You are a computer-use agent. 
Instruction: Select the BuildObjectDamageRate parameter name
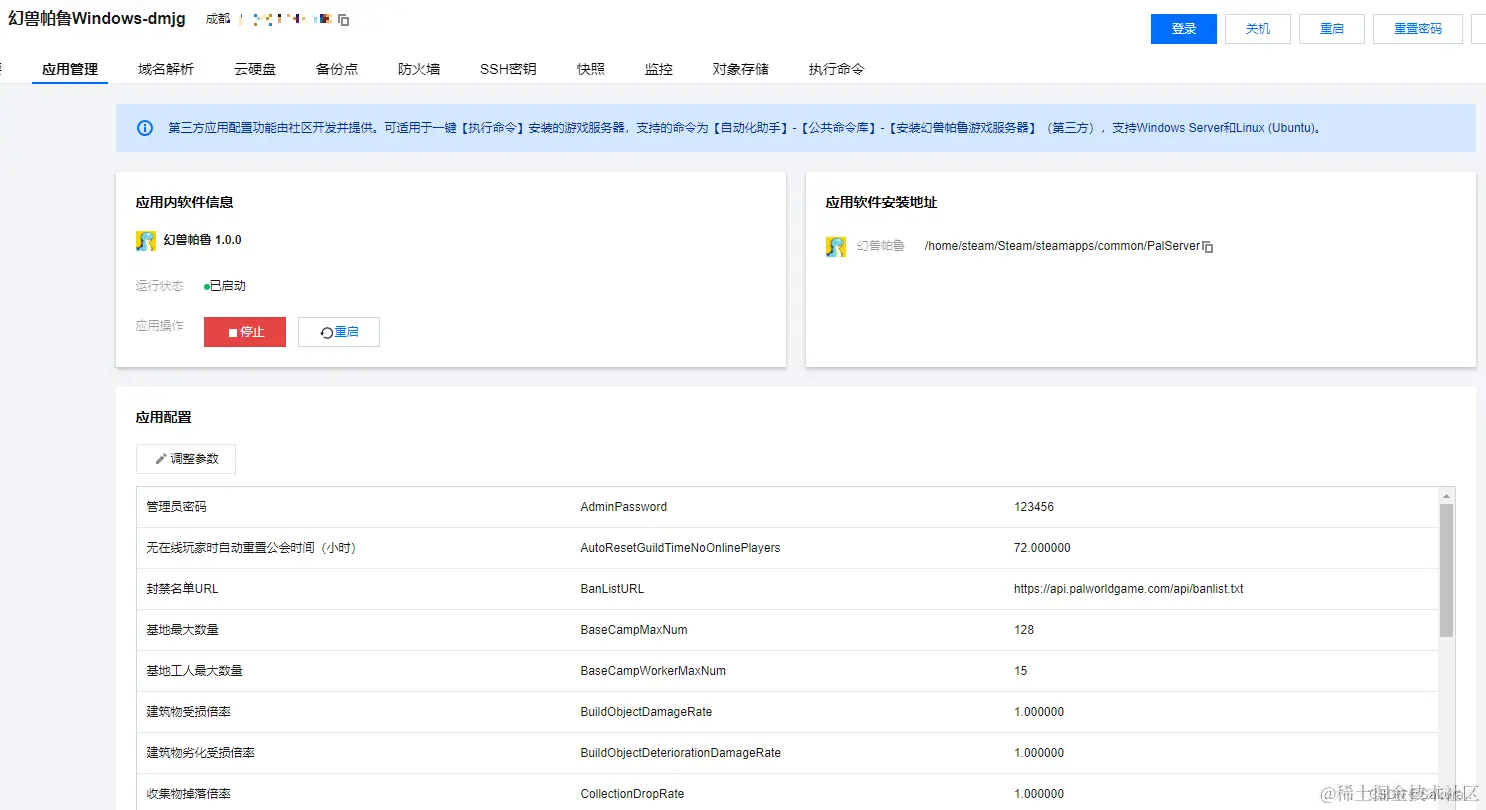pyautogui.click(x=646, y=712)
